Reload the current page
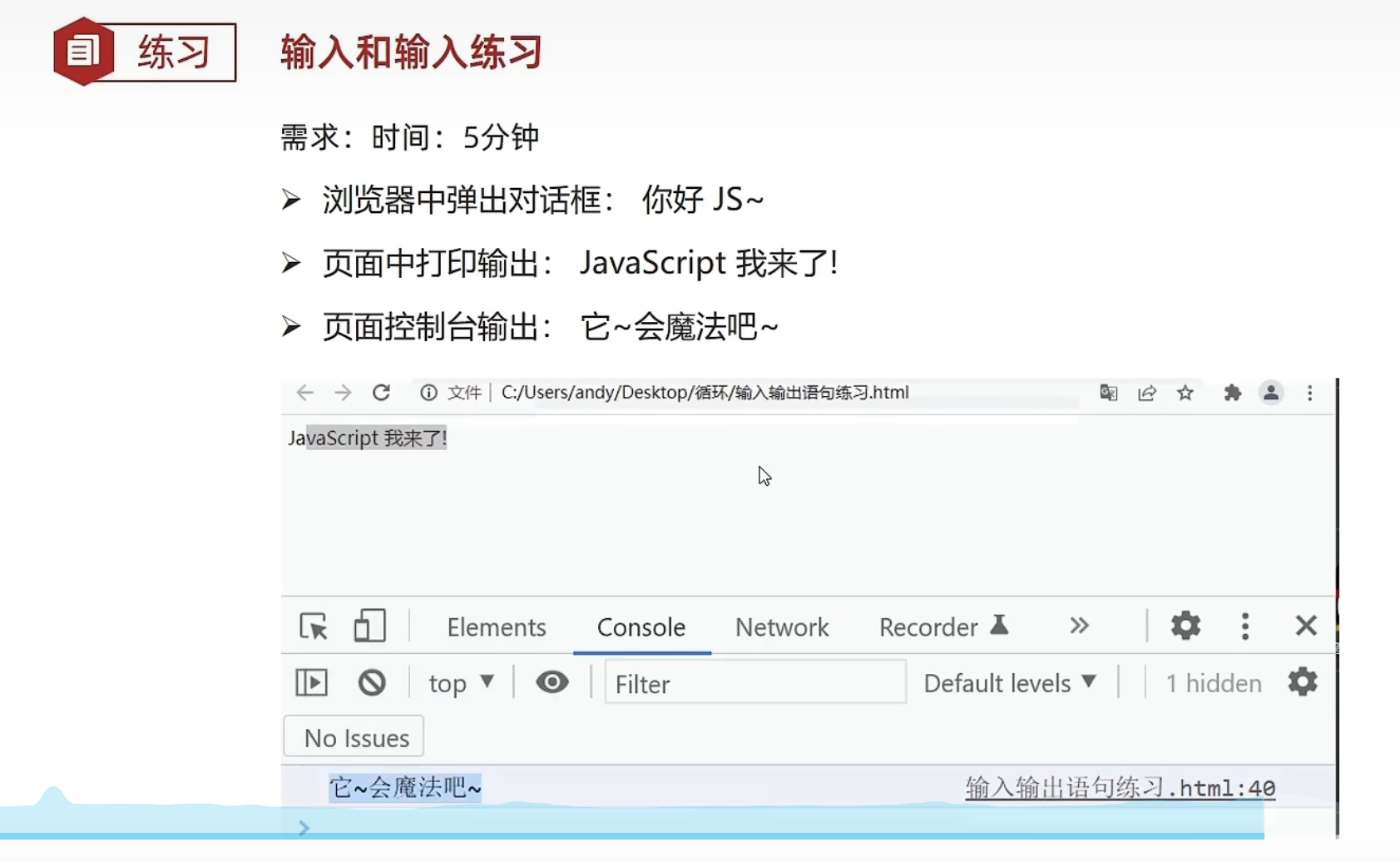The height and width of the screenshot is (862, 1400). [x=382, y=393]
